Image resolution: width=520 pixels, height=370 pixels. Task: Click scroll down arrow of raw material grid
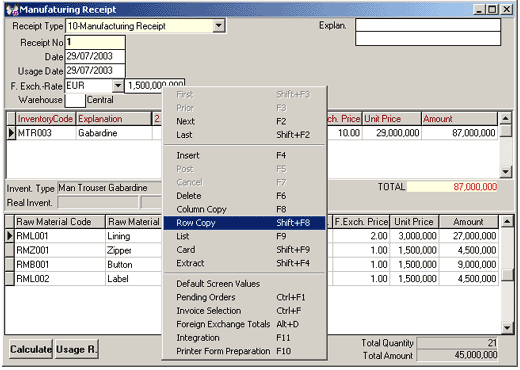507,327
